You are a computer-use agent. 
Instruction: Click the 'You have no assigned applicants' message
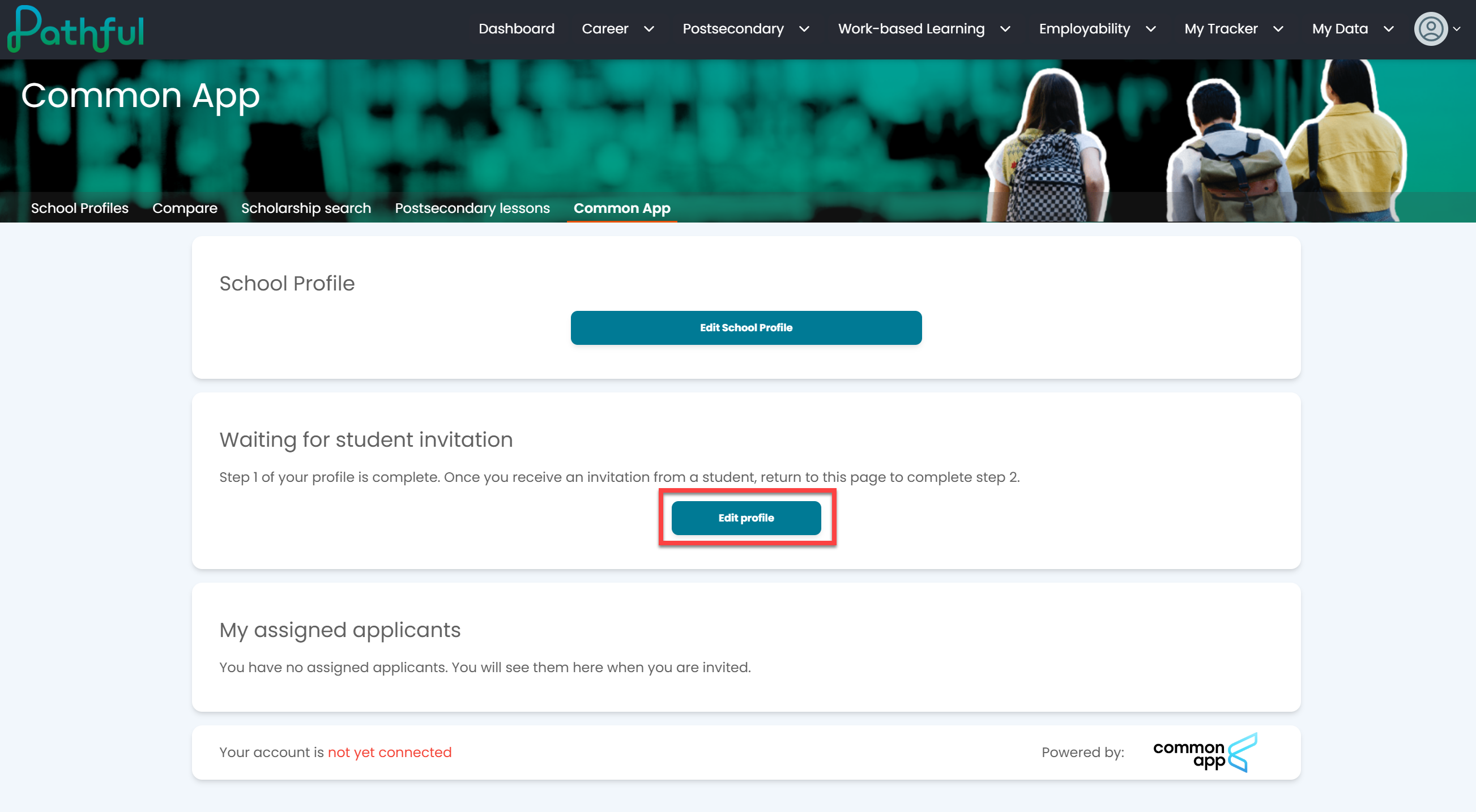pyautogui.click(x=485, y=668)
